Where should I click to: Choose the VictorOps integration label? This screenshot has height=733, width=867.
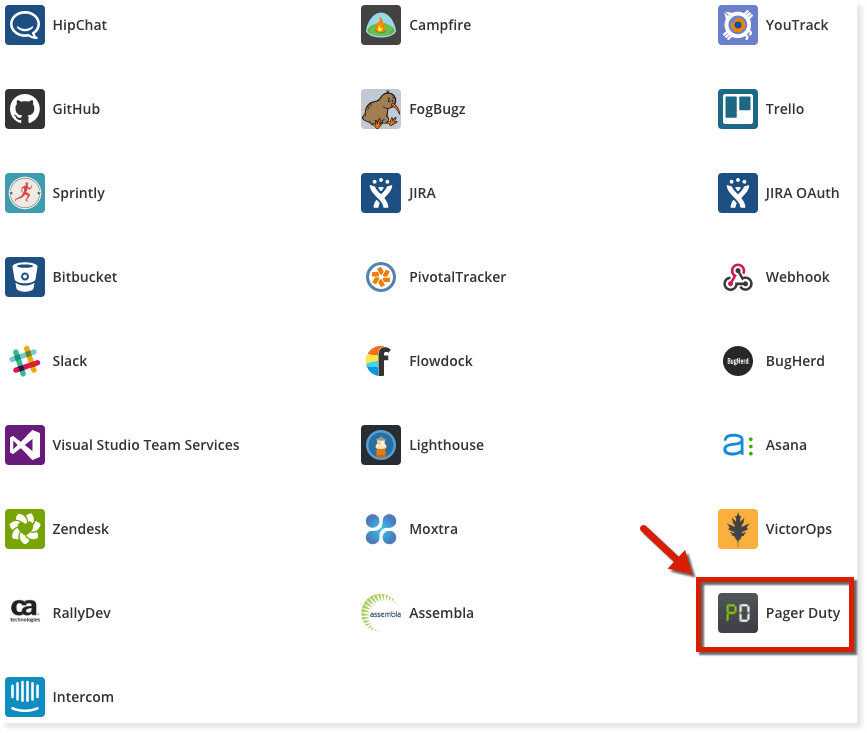click(798, 529)
